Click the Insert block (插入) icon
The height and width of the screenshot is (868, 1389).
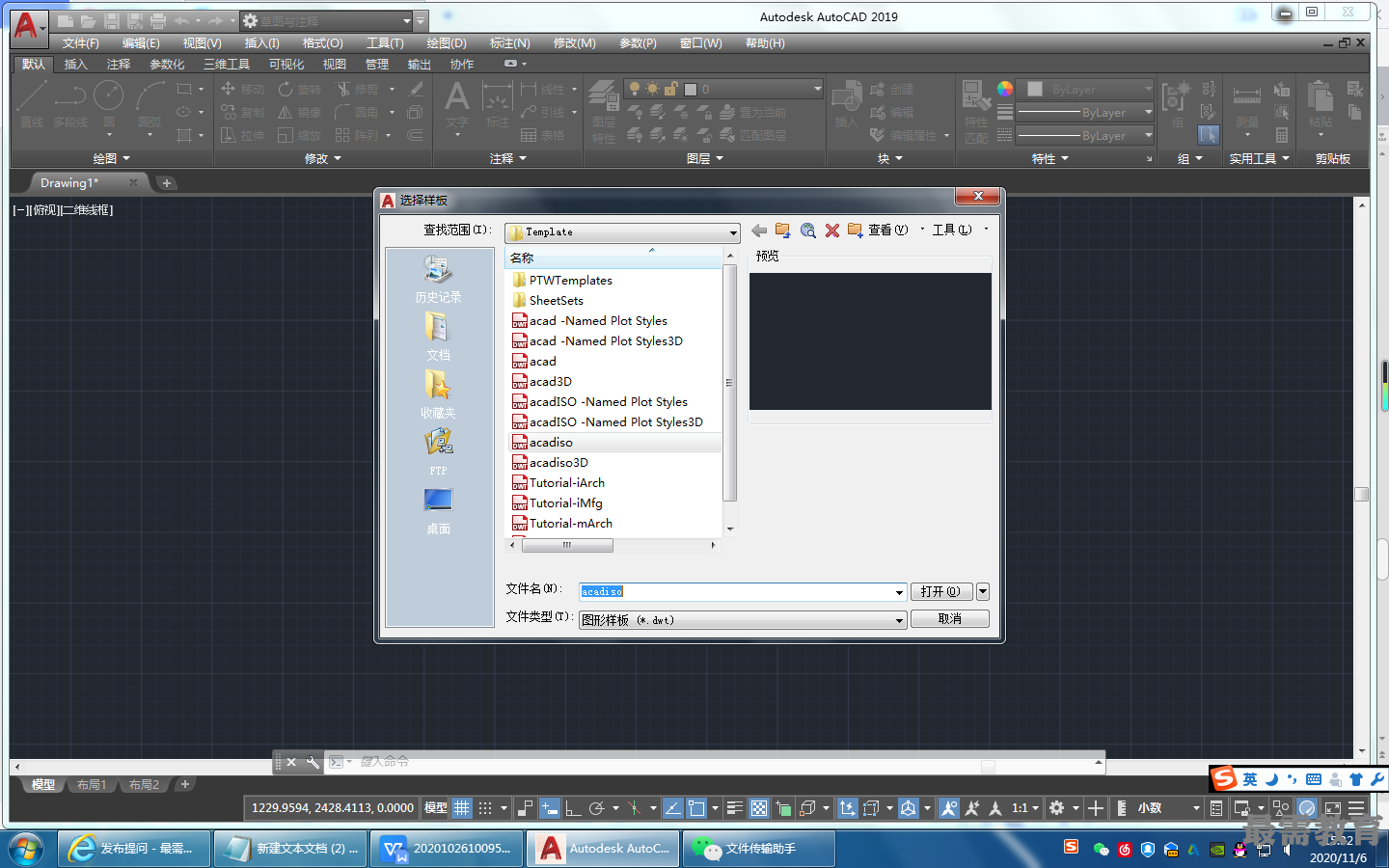[846, 104]
